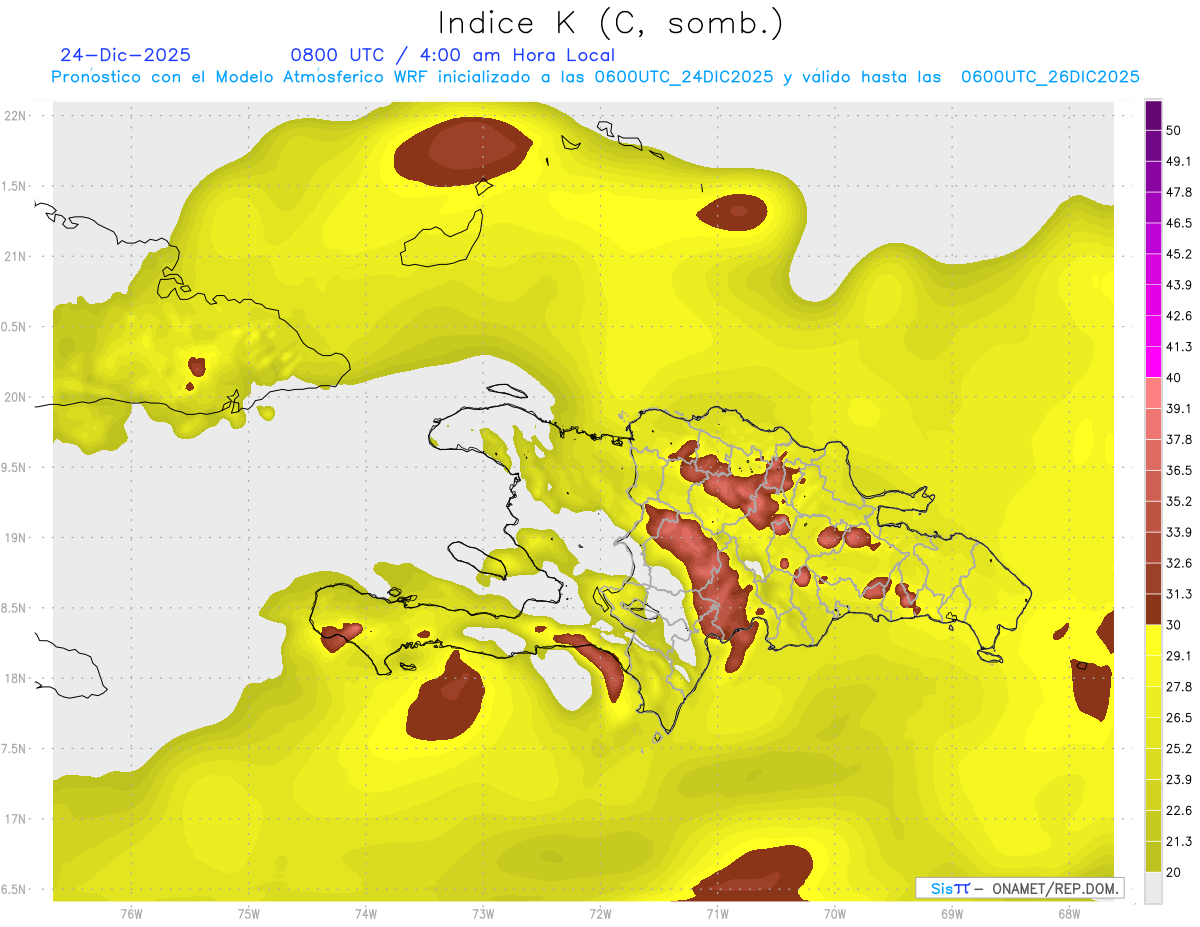Click the longitude label "74W"
This screenshot has height=927, width=1200.
366,913
